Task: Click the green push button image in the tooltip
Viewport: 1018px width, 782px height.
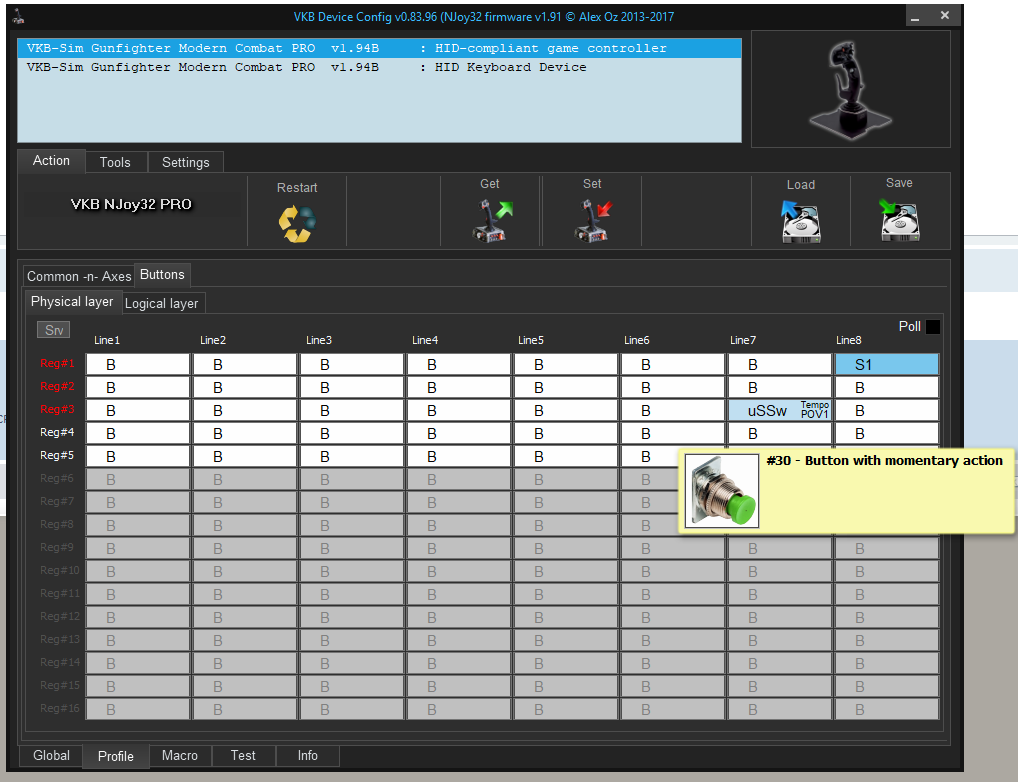Action: pos(722,490)
